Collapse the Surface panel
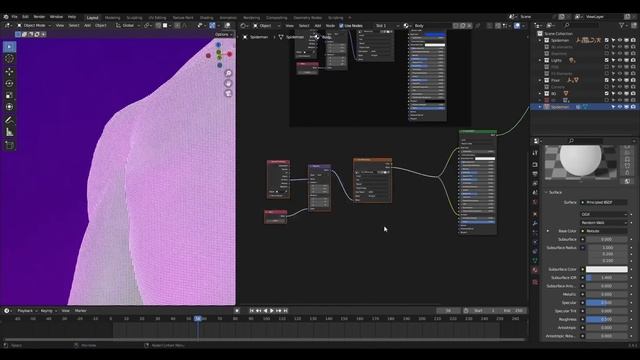 pos(546,192)
